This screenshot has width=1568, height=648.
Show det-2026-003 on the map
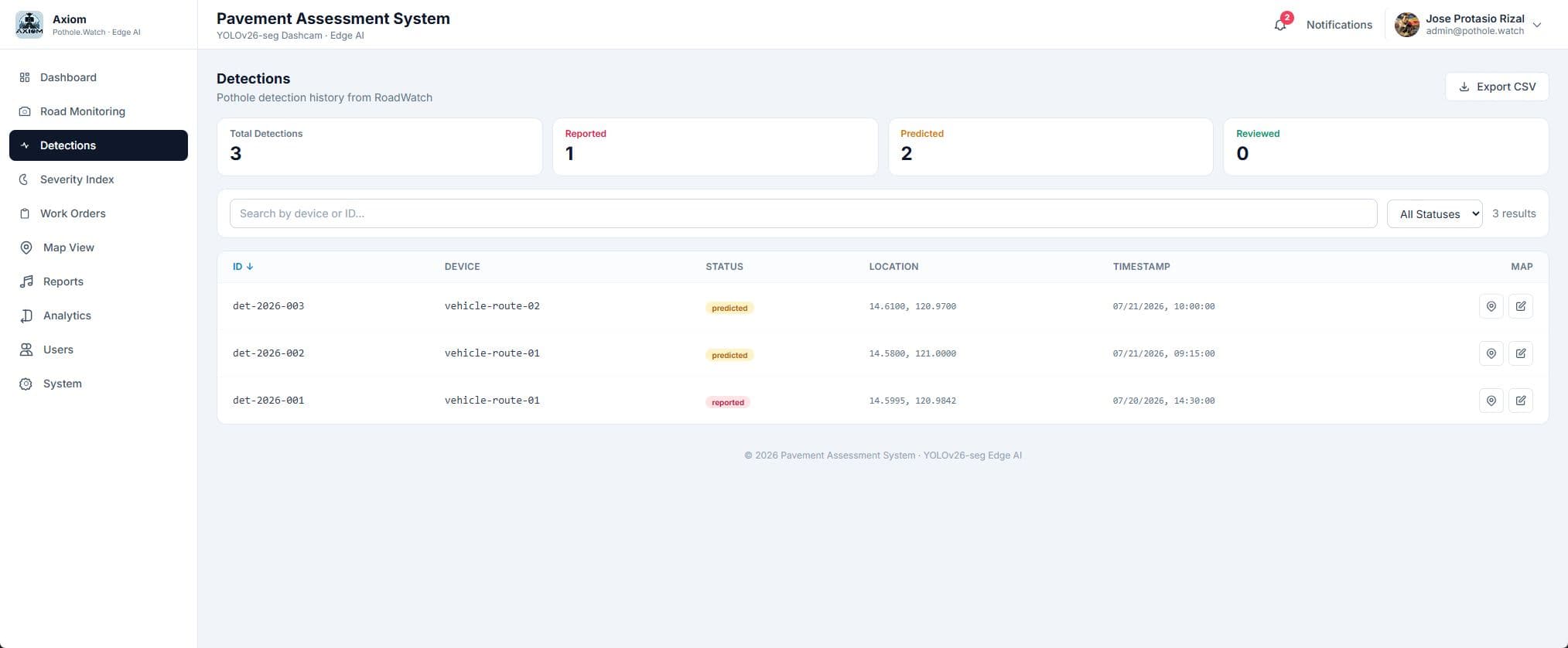(x=1491, y=306)
